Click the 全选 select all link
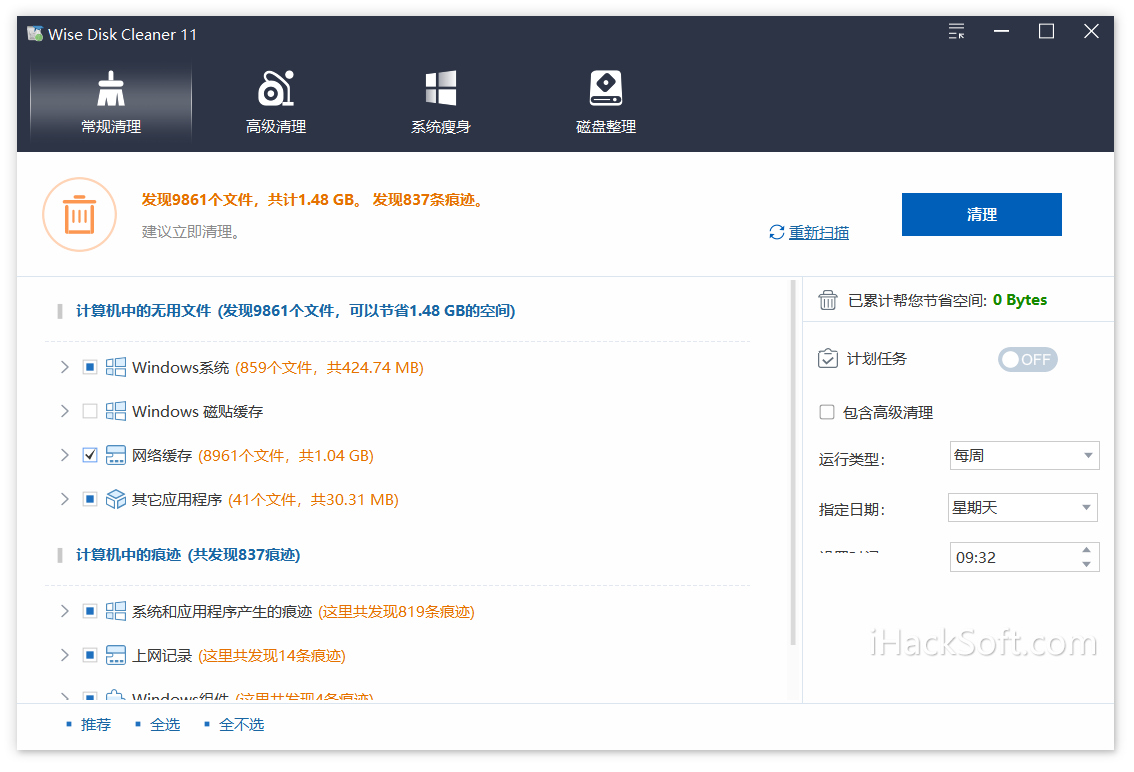1134x772 pixels. (x=165, y=724)
